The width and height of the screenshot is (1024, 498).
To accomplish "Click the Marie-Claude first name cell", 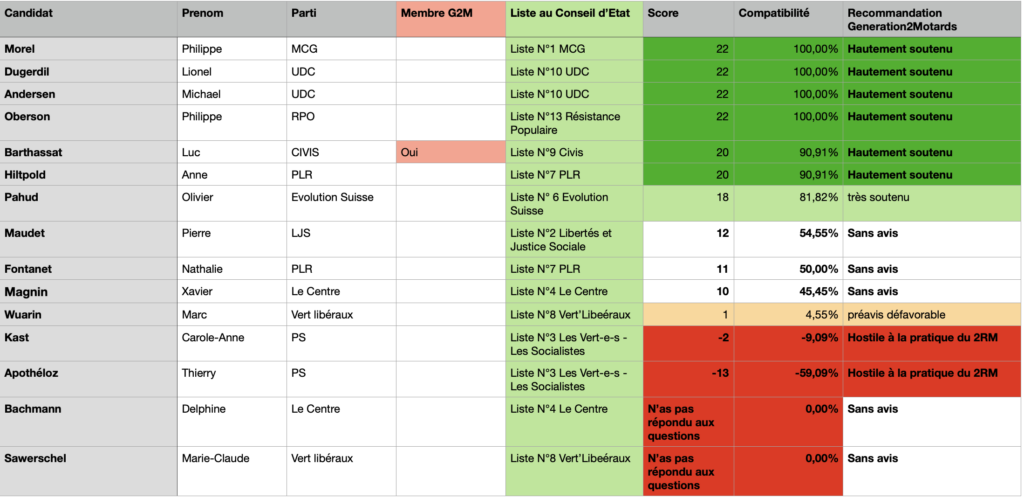I will tap(215, 458).
